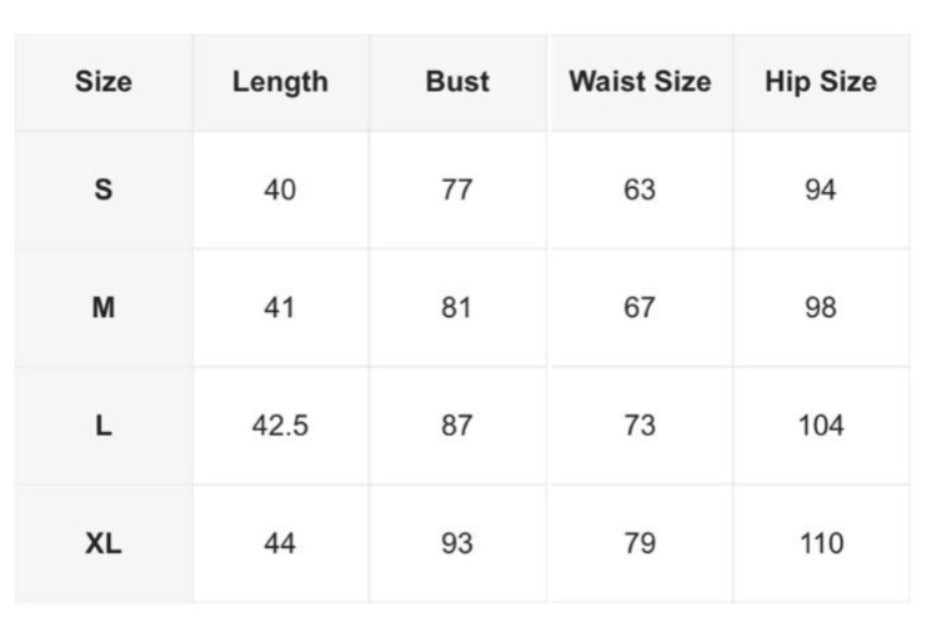Click the Size column header
The width and height of the screenshot is (931, 627).
click(103, 82)
